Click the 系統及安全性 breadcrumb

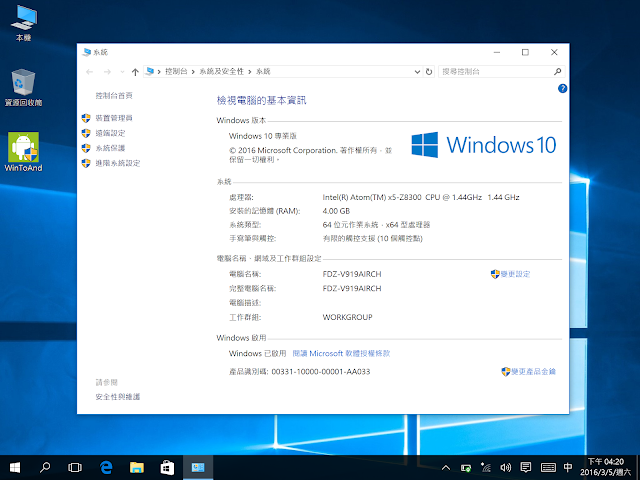[221, 71]
